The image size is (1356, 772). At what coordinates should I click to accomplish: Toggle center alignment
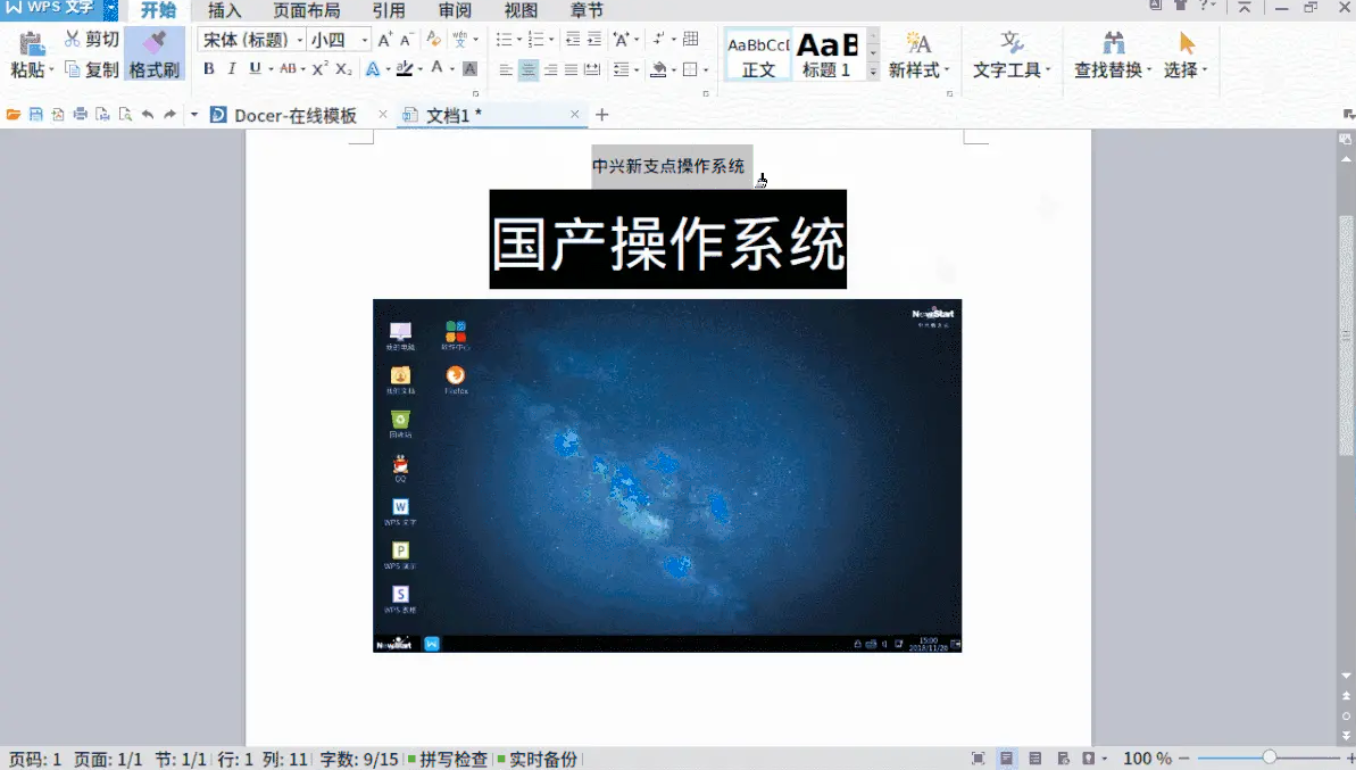[528, 70]
